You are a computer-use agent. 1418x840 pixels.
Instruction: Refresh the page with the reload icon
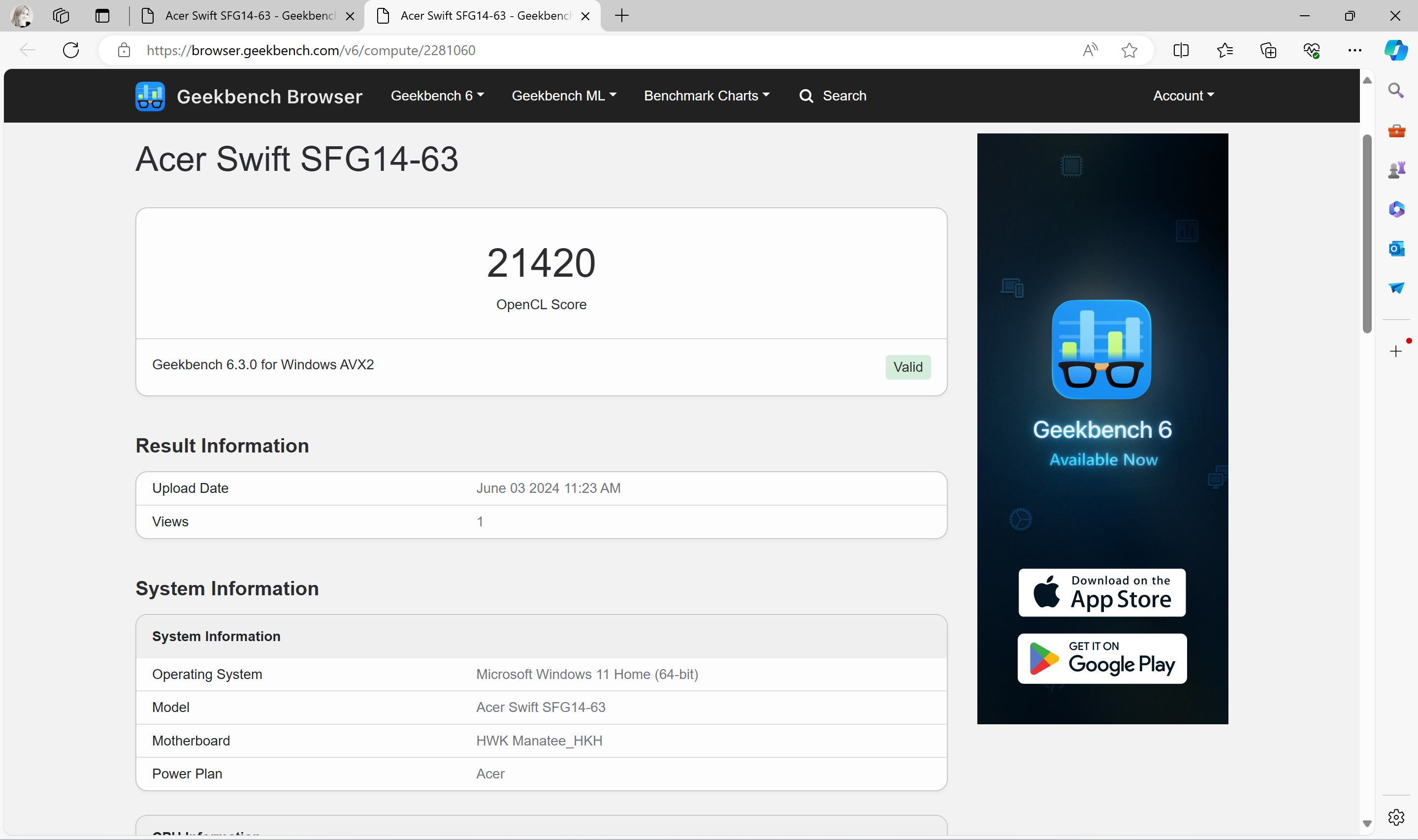(x=71, y=50)
